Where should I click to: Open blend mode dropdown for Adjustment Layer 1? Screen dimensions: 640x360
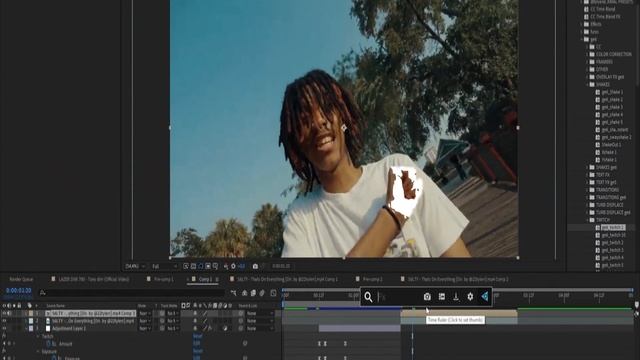(x=145, y=328)
